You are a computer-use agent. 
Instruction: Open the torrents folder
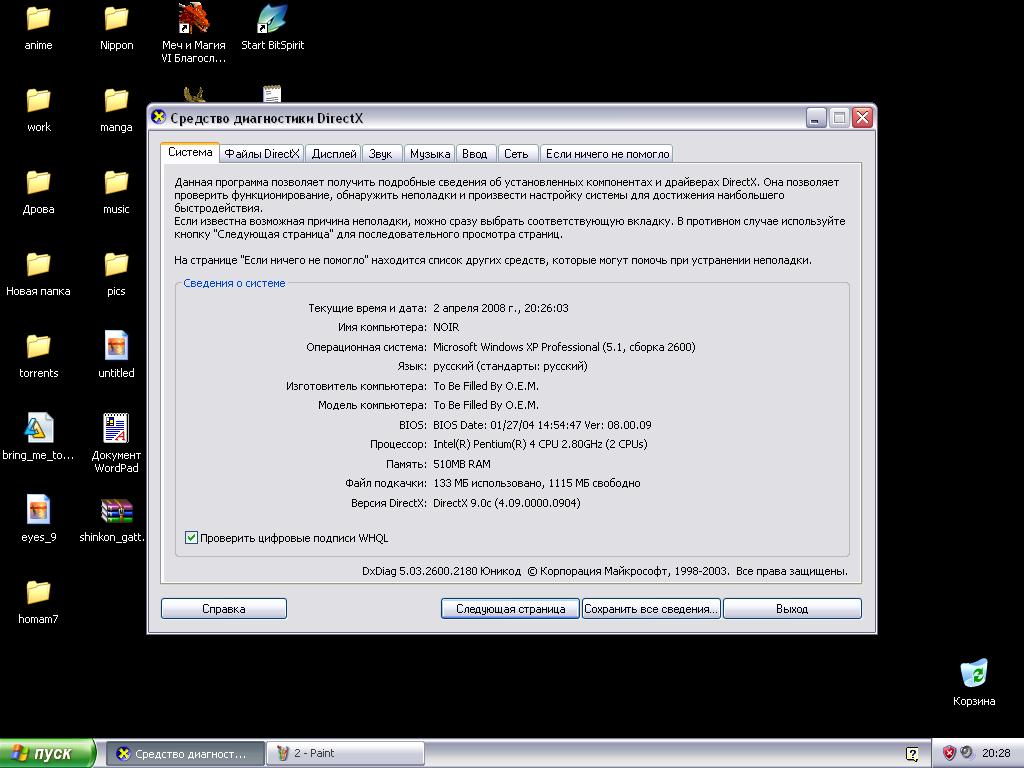coord(38,347)
